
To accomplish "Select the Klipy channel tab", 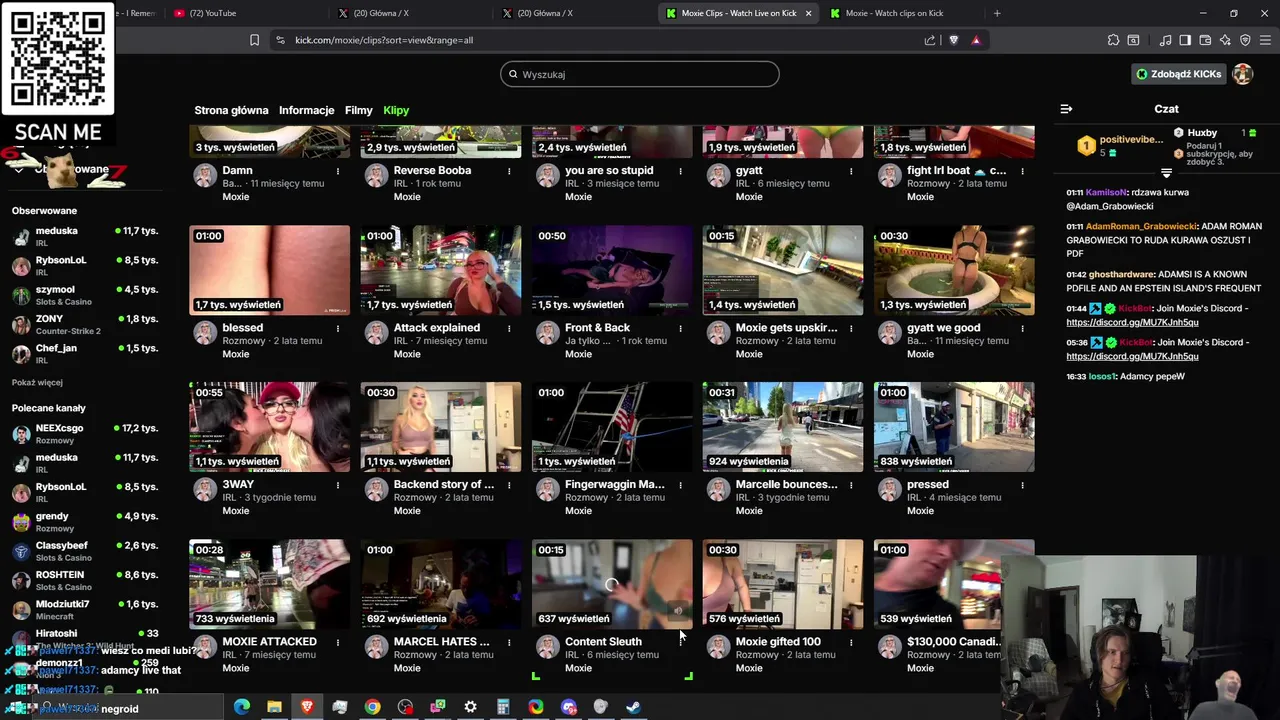I will coord(396,110).
